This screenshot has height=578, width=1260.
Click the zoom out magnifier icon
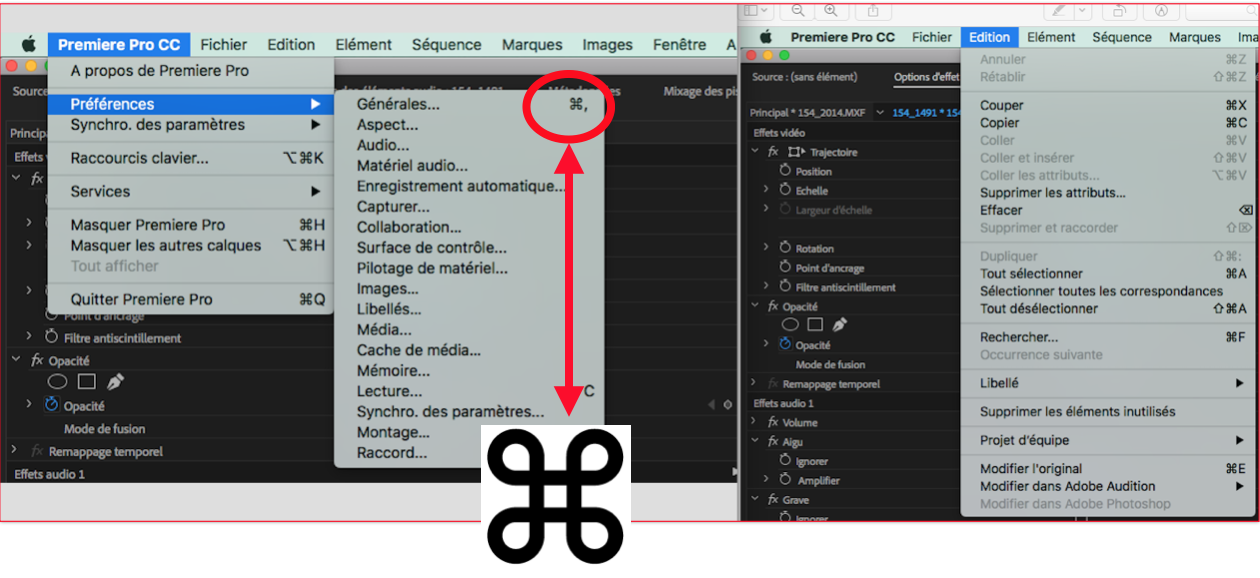[x=798, y=10]
